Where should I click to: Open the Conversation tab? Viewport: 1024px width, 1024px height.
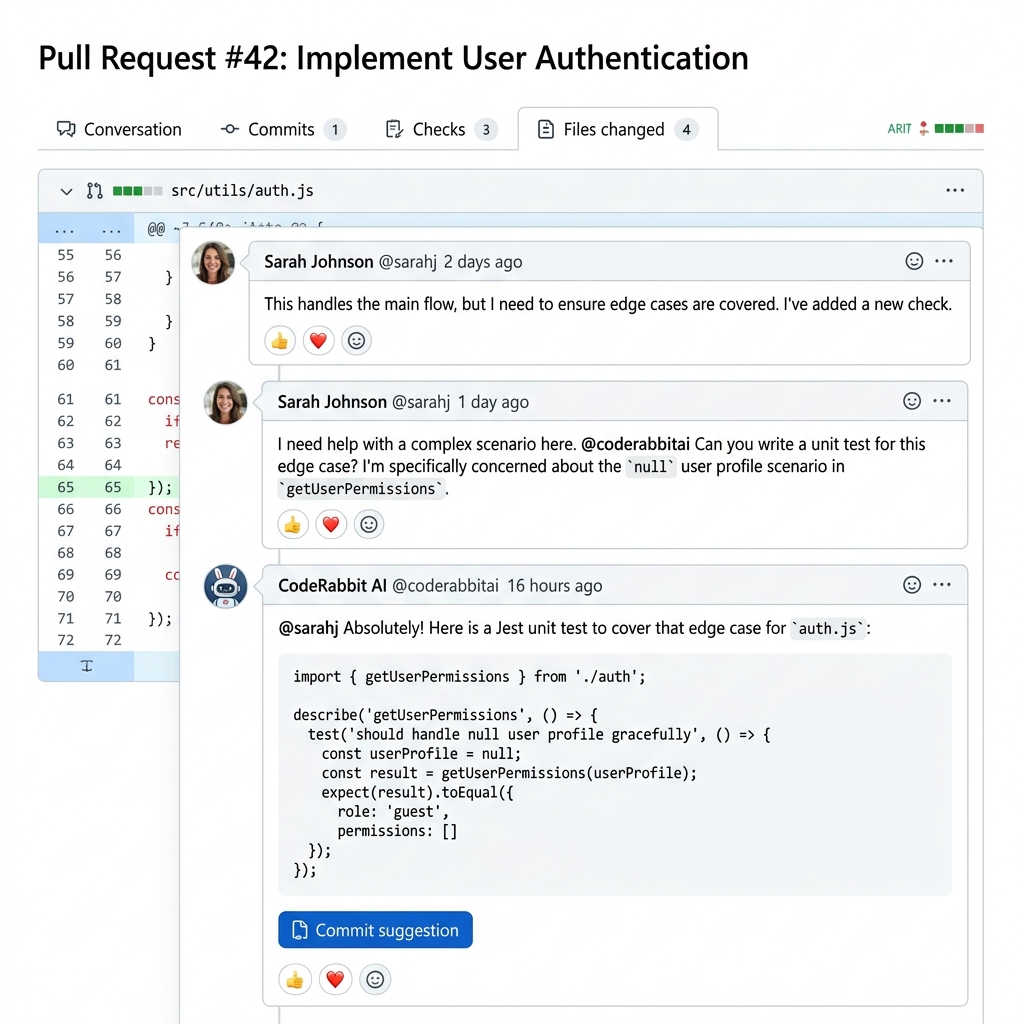click(119, 129)
